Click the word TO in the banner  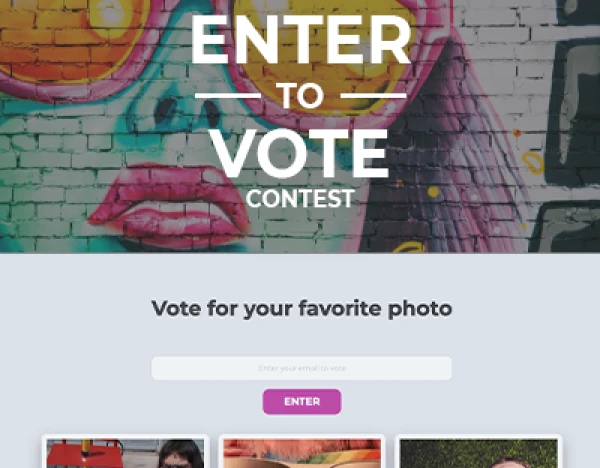click(x=301, y=96)
